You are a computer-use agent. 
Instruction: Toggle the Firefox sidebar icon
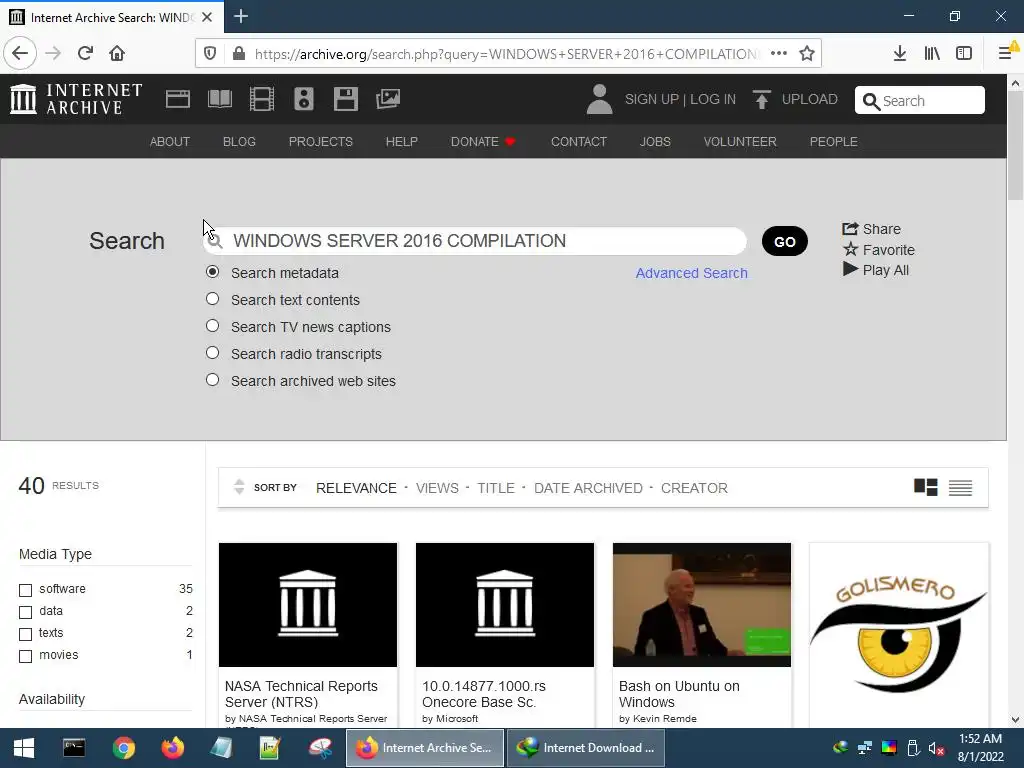pos(964,54)
